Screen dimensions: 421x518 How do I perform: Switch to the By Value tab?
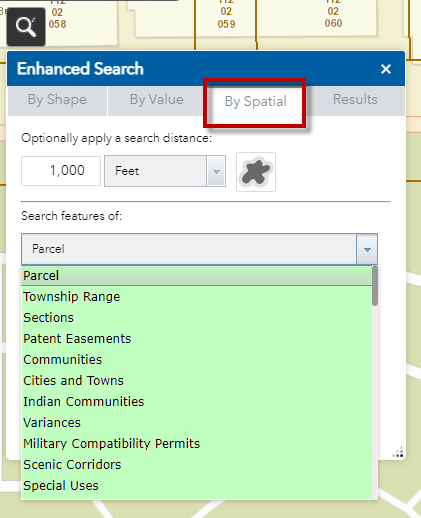tap(157, 100)
